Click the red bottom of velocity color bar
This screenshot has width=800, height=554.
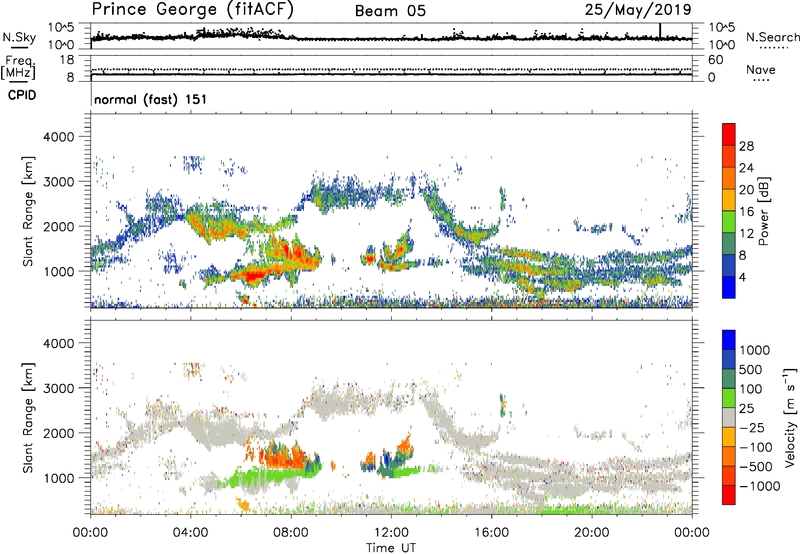729,495
